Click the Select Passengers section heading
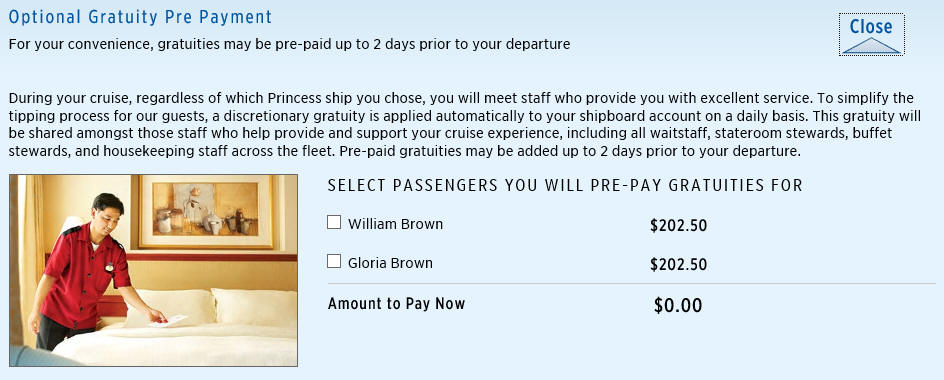 point(565,185)
